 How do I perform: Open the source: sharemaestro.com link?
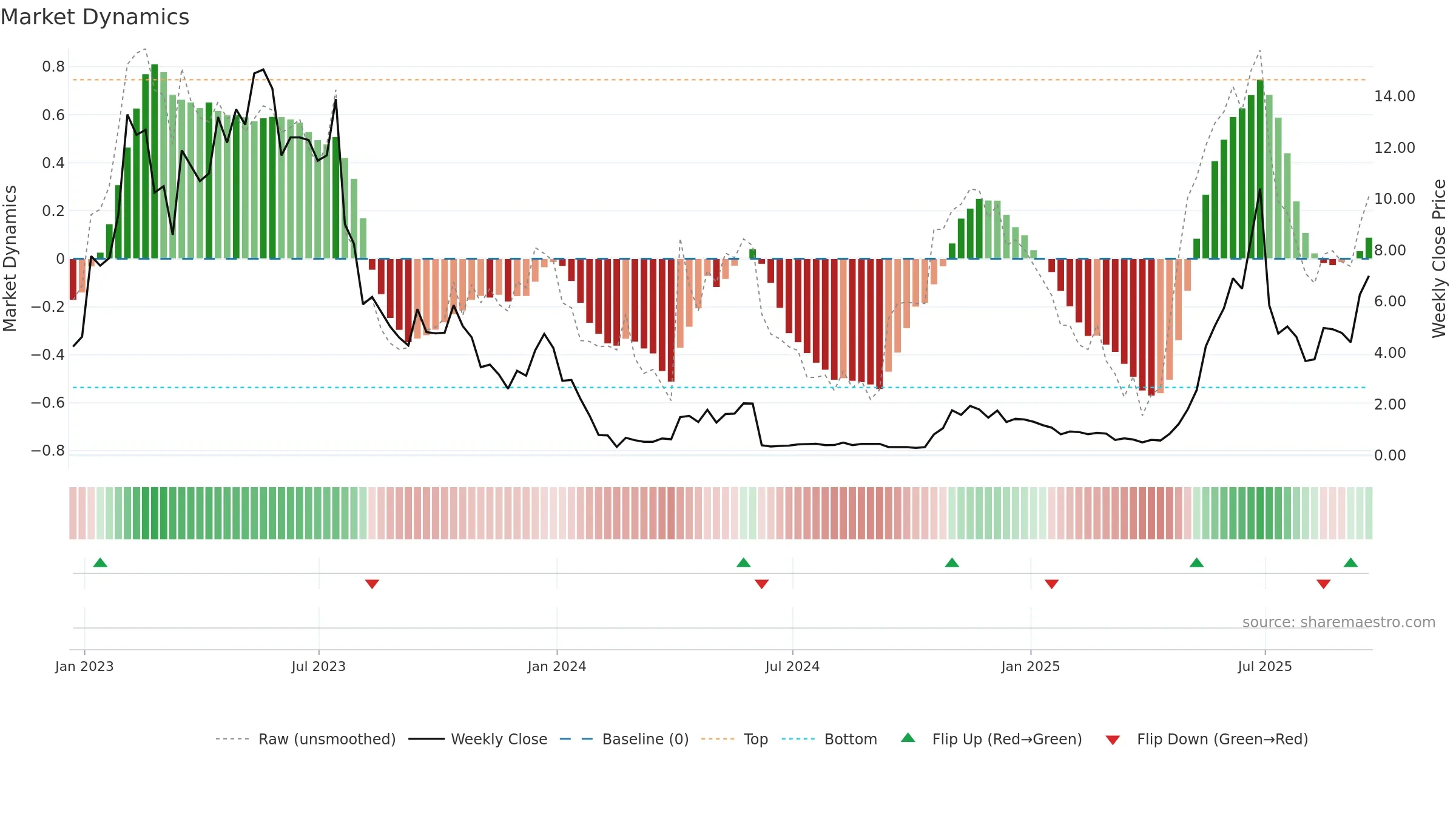point(1339,622)
